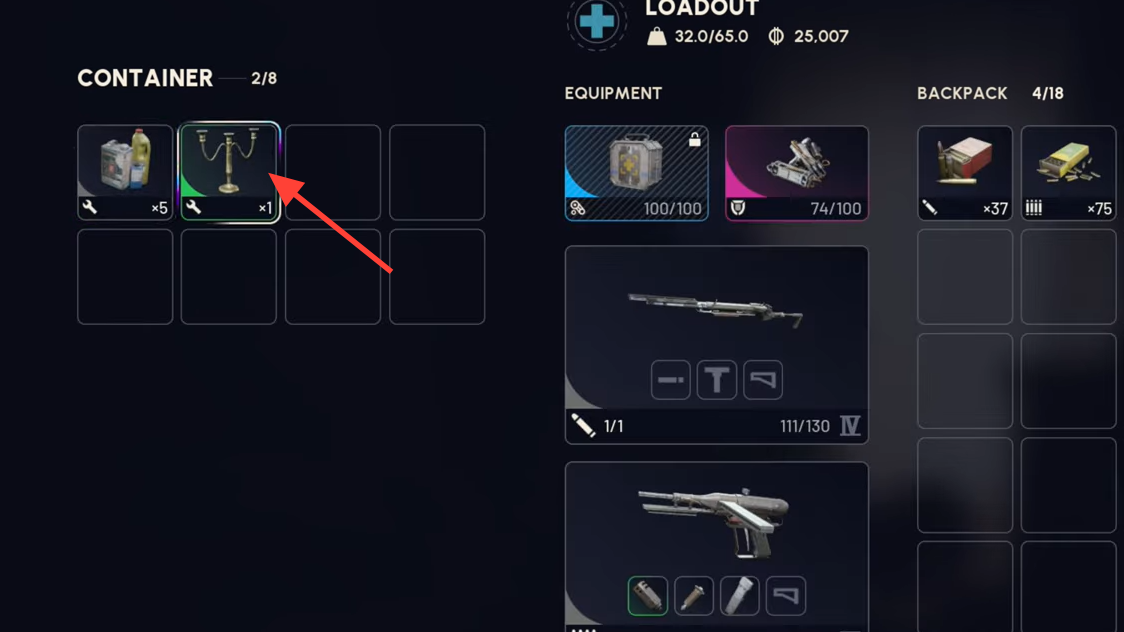Click the third empty container slot in top row

(333, 172)
